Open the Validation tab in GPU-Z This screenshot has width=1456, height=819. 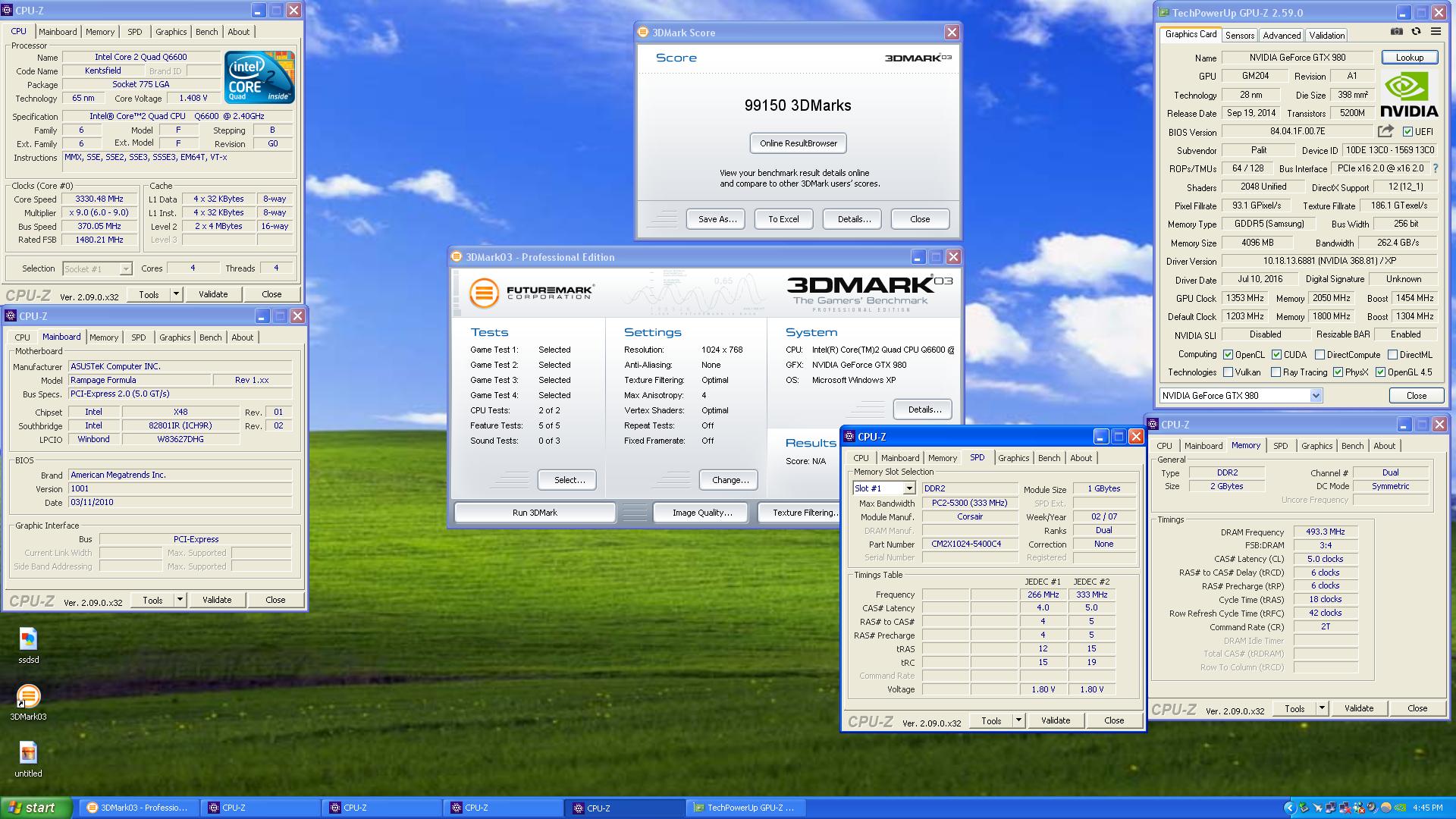(1326, 36)
